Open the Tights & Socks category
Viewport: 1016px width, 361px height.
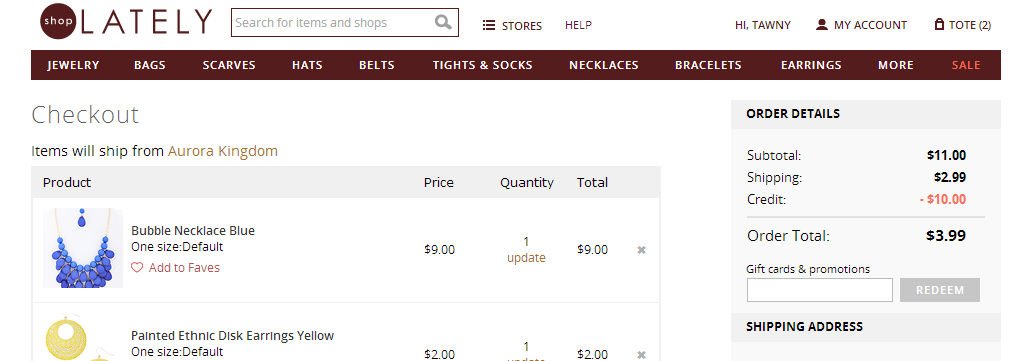(x=483, y=65)
